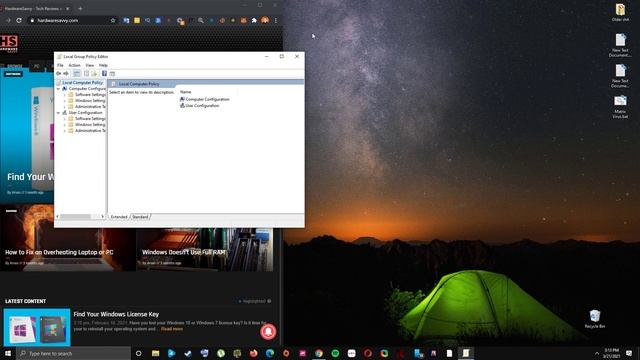Select Computer Configuration in the tree
640x360 pixels.
pos(87,89)
